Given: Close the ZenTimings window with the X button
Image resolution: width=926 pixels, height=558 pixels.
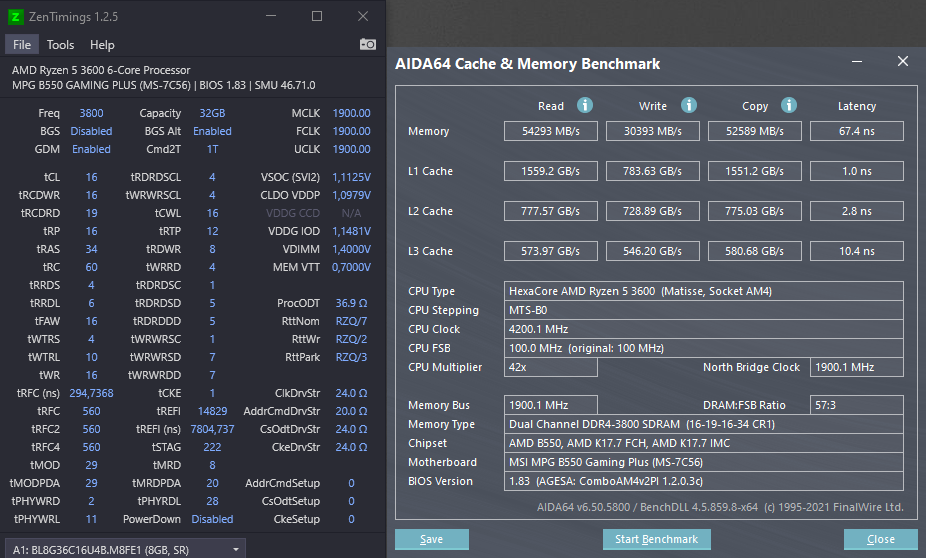Looking at the screenshot, I should (363, 17).
